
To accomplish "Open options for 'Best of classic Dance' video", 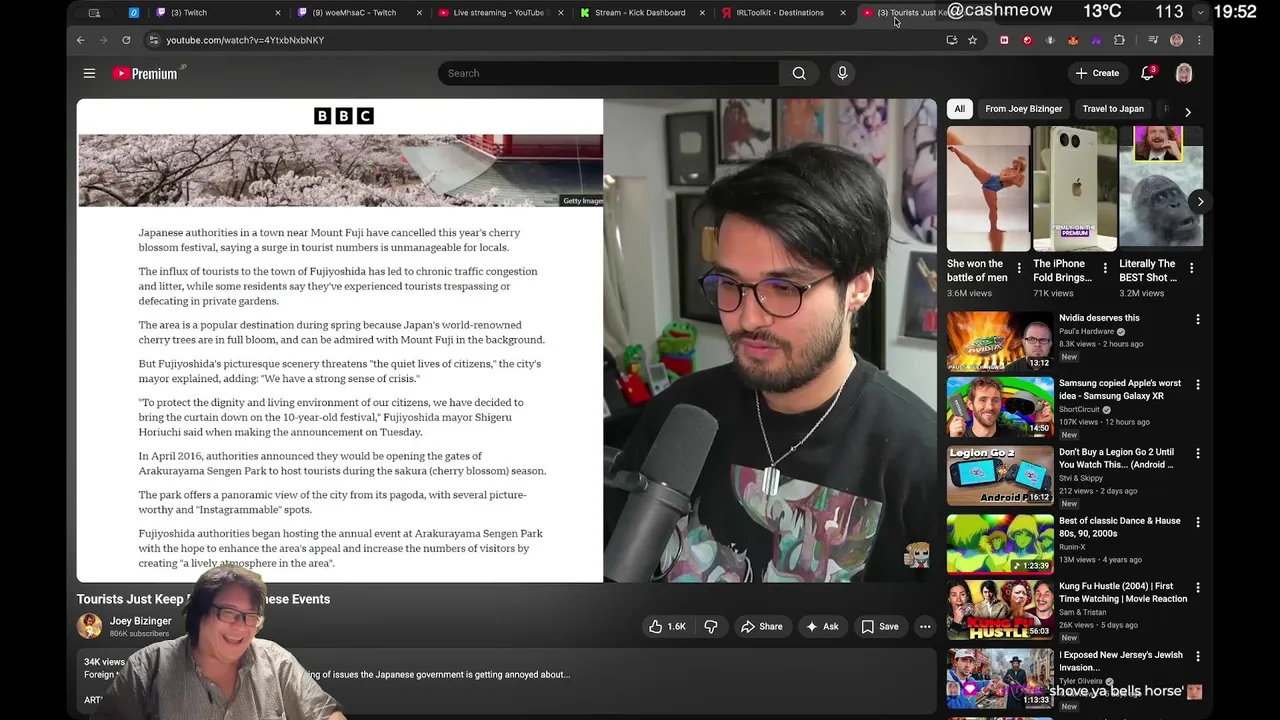I will pyautogui.click(x=1198, y=522).
